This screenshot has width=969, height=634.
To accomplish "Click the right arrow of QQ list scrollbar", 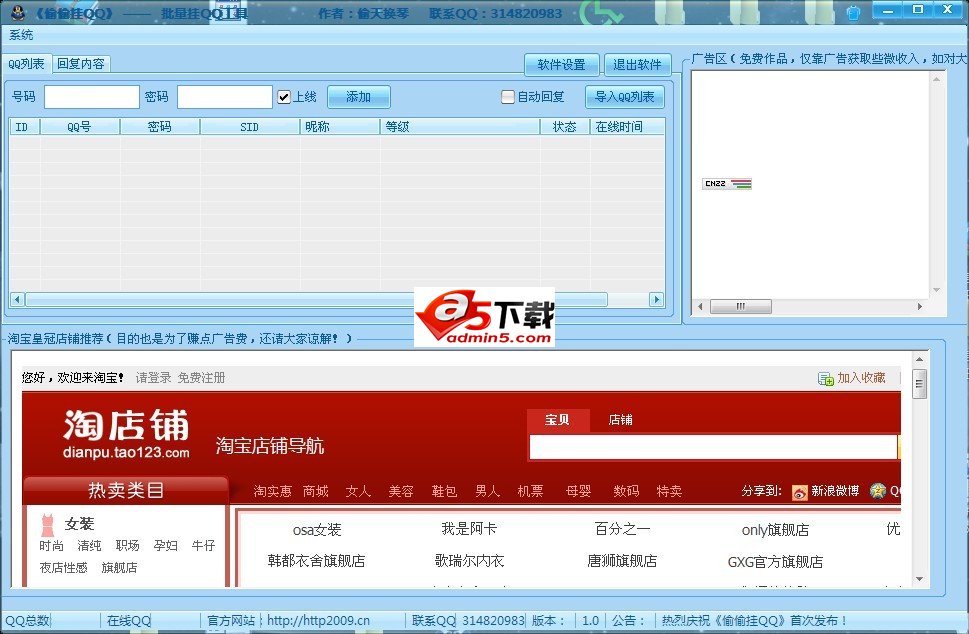I will pyautogui.click(x=656, y=300).
